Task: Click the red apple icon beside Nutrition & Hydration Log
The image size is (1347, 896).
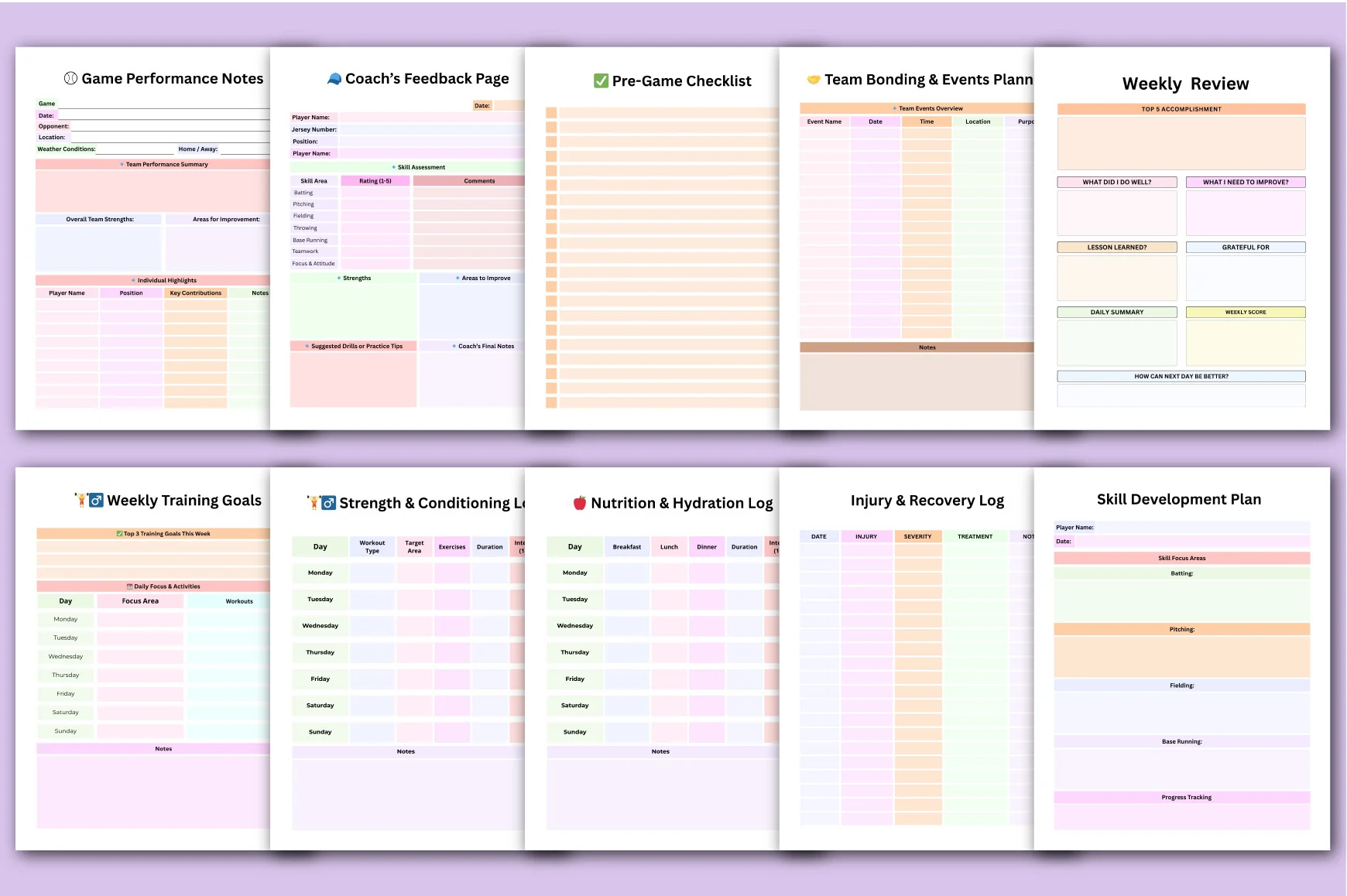Action: (580, 503)
